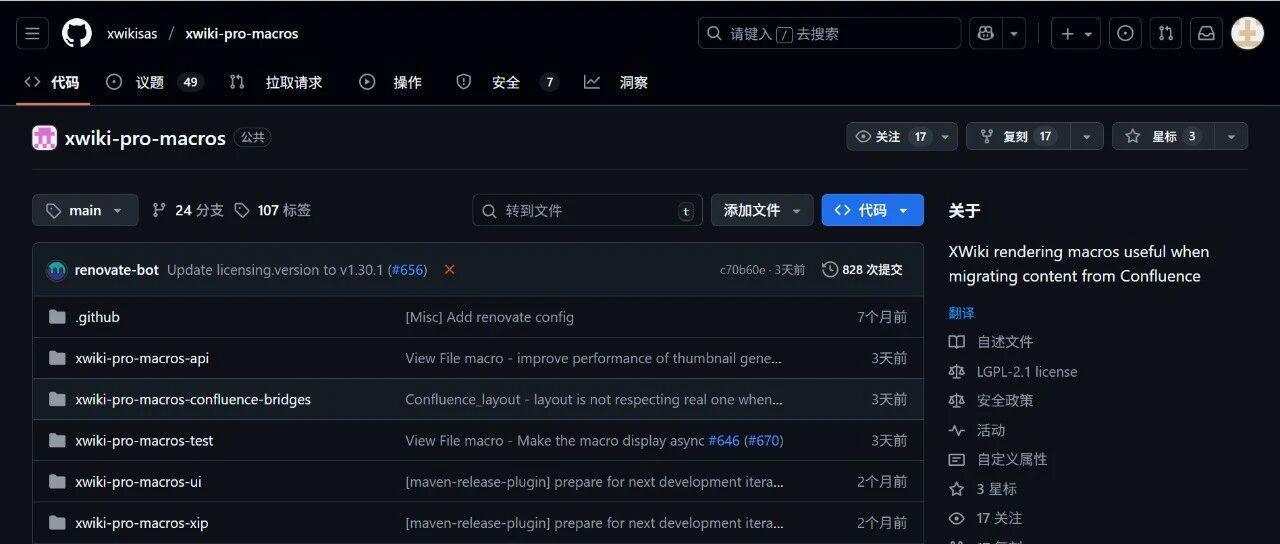Open the .github folder
This screenshot has height=544, width=1280.
tap(97, 317)
